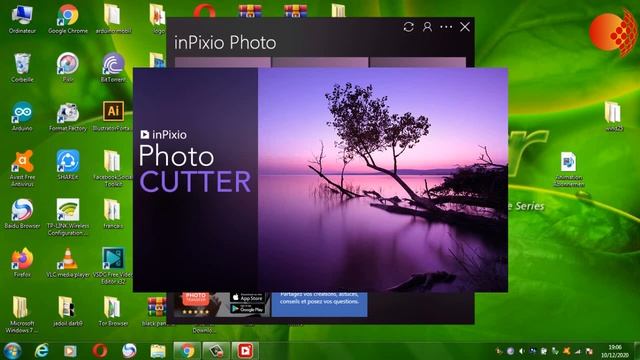
Task: Select the VLC media player shortcut
Action: [x=68, y=263]
